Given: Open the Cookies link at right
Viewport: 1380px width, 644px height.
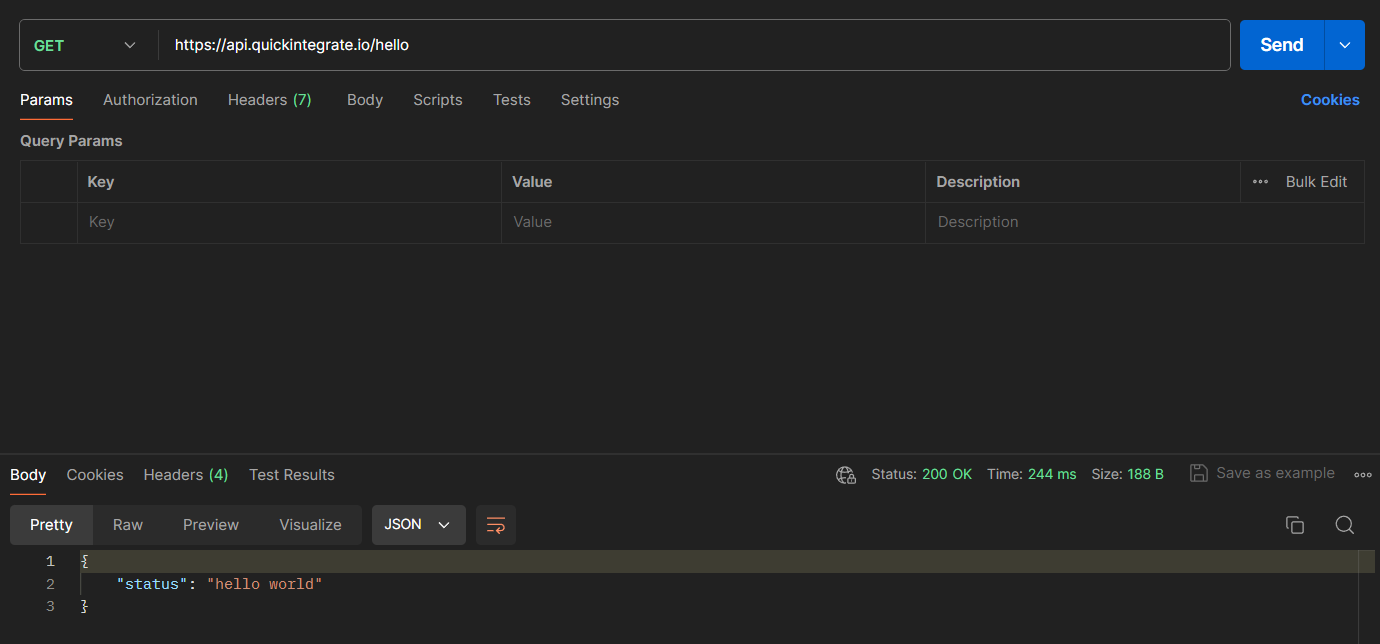Looking at the screenshot, I should 1330,100.
